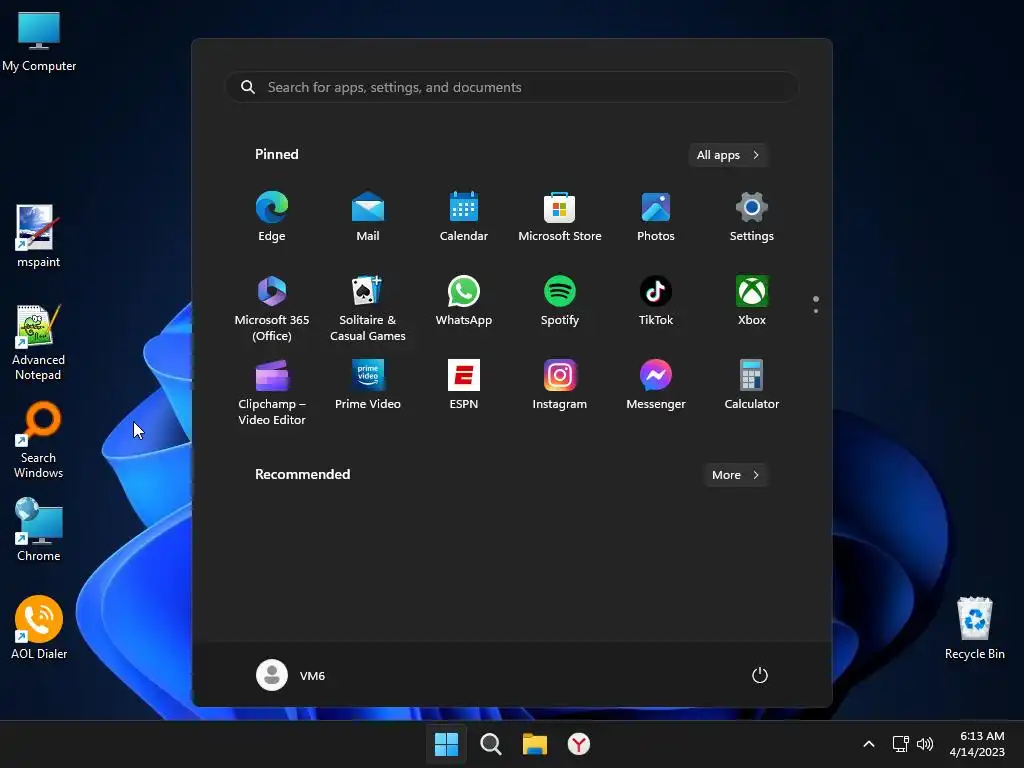Open Yandex browser from the taskbar
The image size is (1024, 768).
(579, 744)
